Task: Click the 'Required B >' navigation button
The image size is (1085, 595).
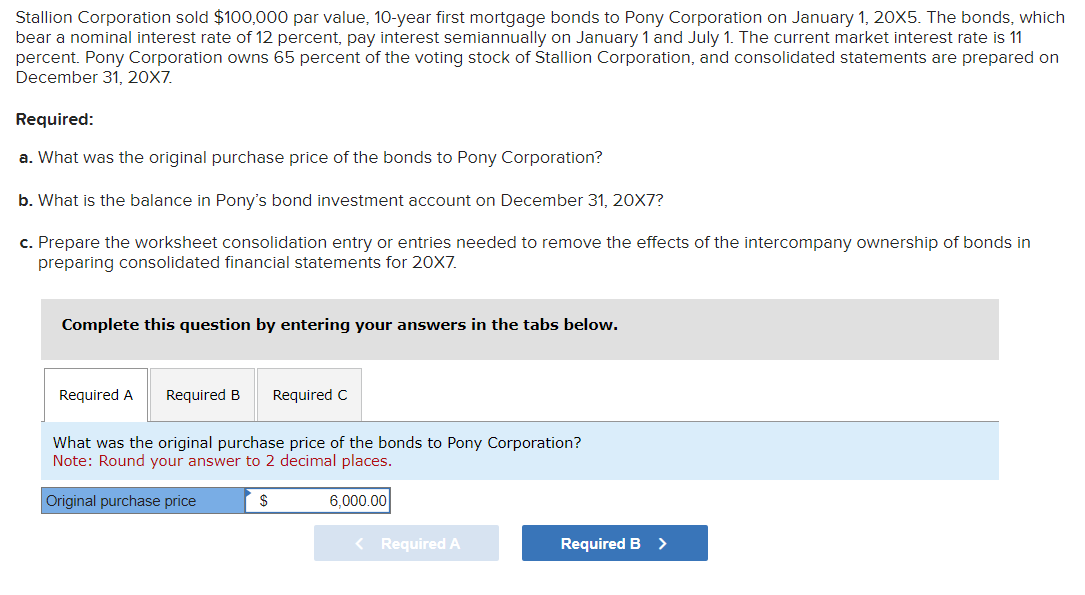Action: (614, 542)
